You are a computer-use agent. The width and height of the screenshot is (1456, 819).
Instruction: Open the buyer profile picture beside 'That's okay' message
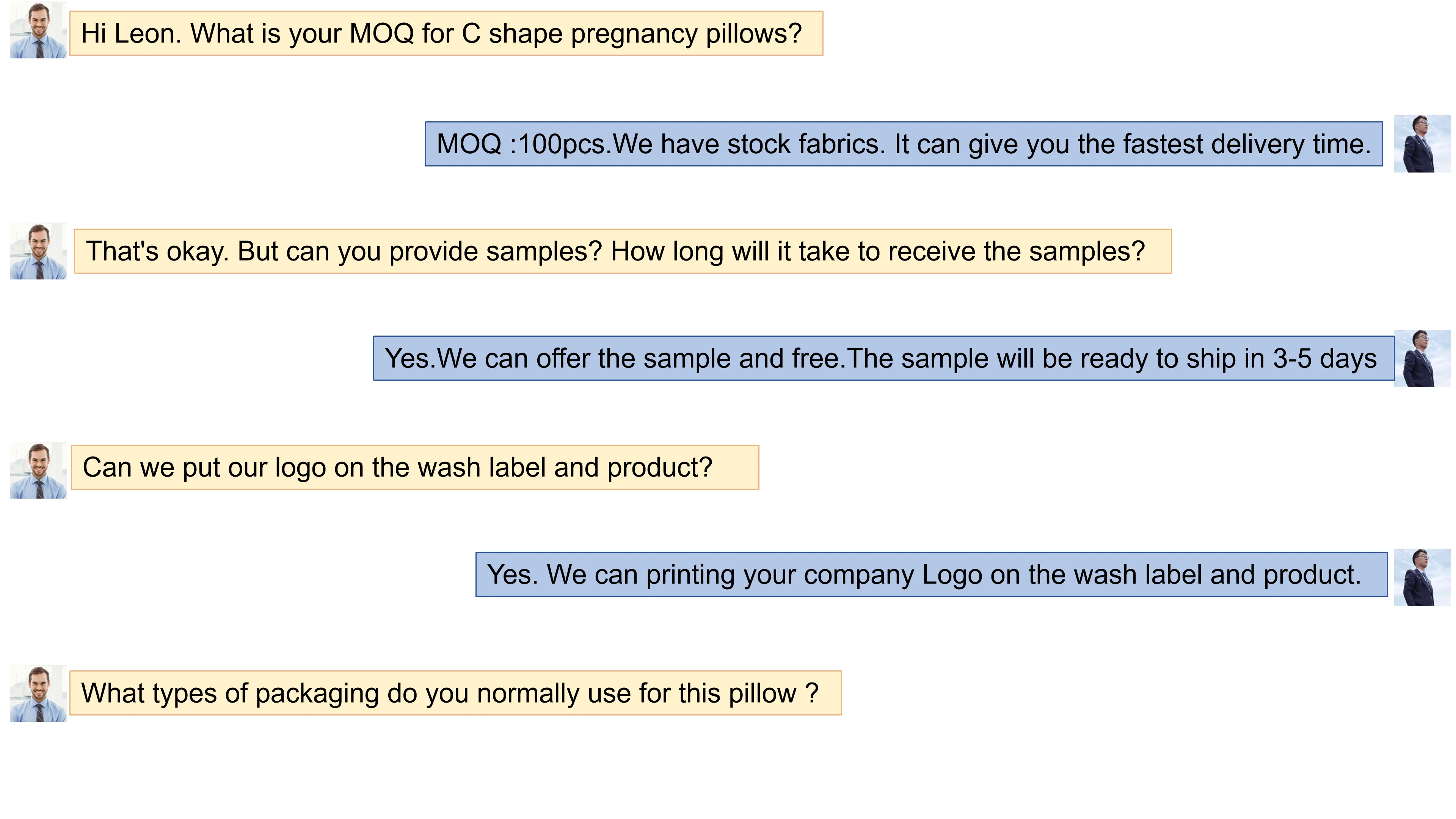pyautogui.click(x=38, y=251)
